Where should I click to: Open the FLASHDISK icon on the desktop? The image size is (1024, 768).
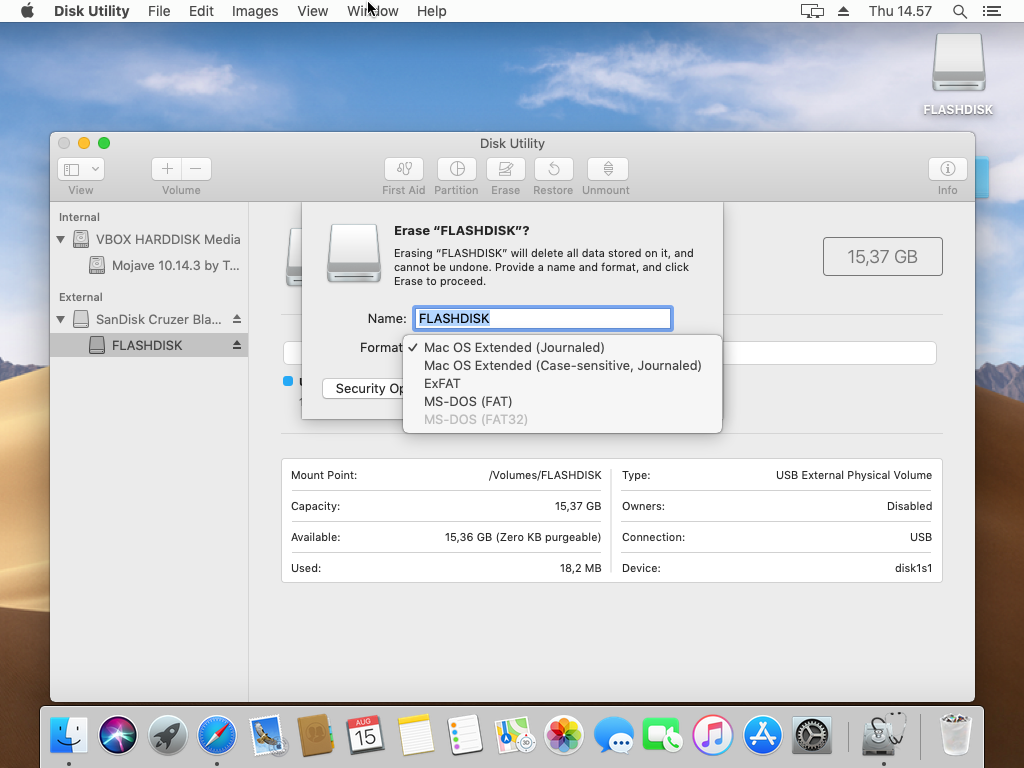pyautogui.click(x=957, y=62)
